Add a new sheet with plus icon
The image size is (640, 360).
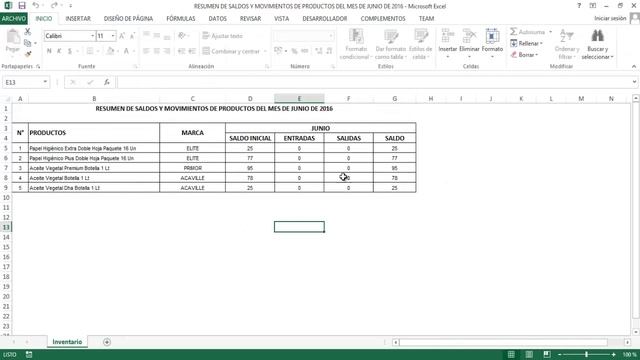107,342
